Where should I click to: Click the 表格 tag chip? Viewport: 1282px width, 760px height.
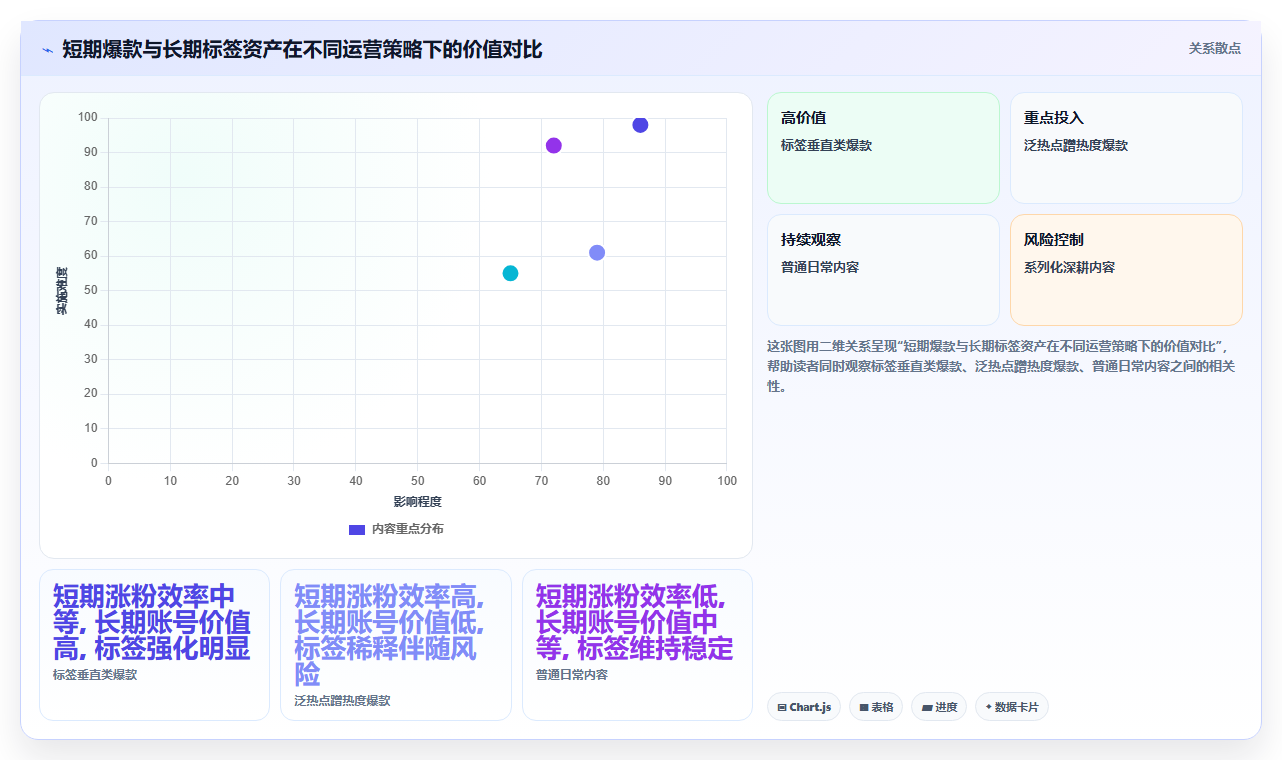click(876, 707)
